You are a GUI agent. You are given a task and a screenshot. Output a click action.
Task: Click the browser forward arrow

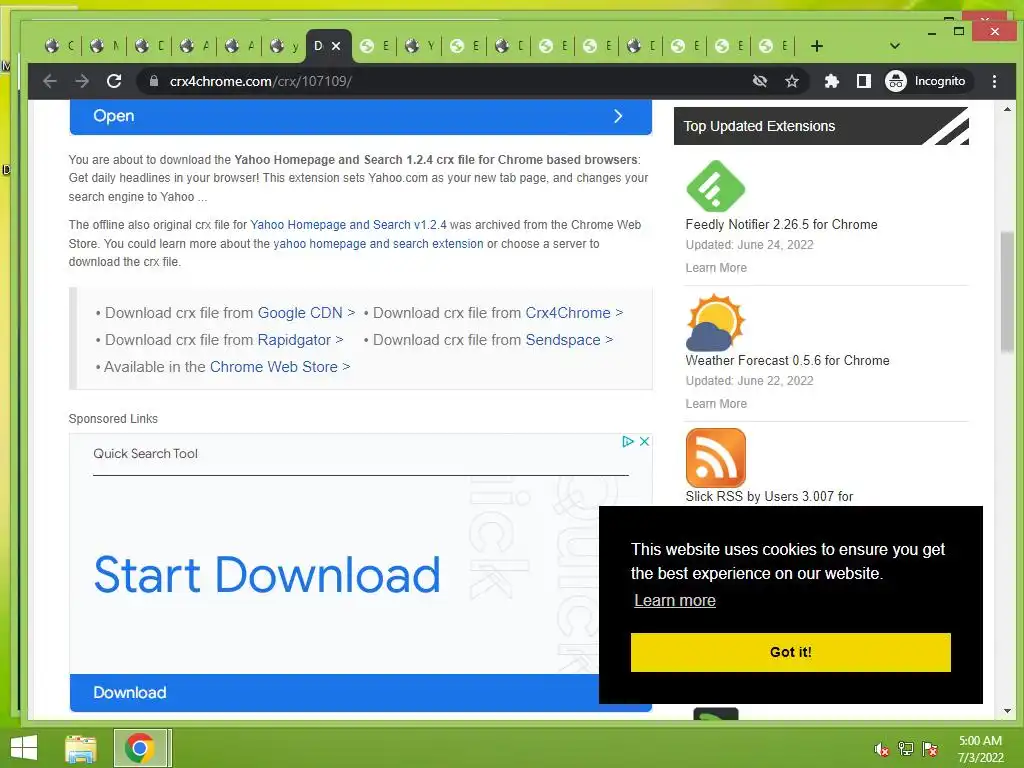82,81
